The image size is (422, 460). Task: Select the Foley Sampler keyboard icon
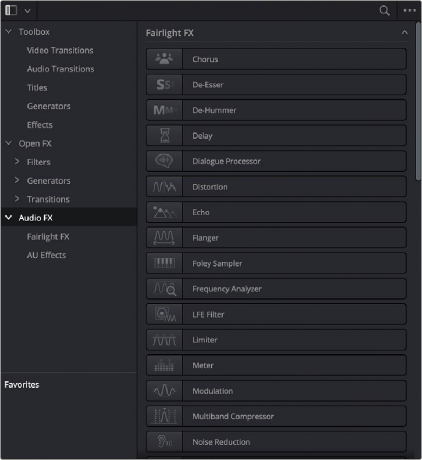pyautogui.click(x=164, y=263)
